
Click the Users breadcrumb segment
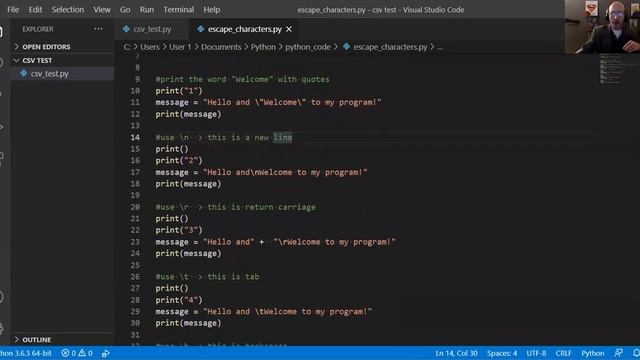150,47
